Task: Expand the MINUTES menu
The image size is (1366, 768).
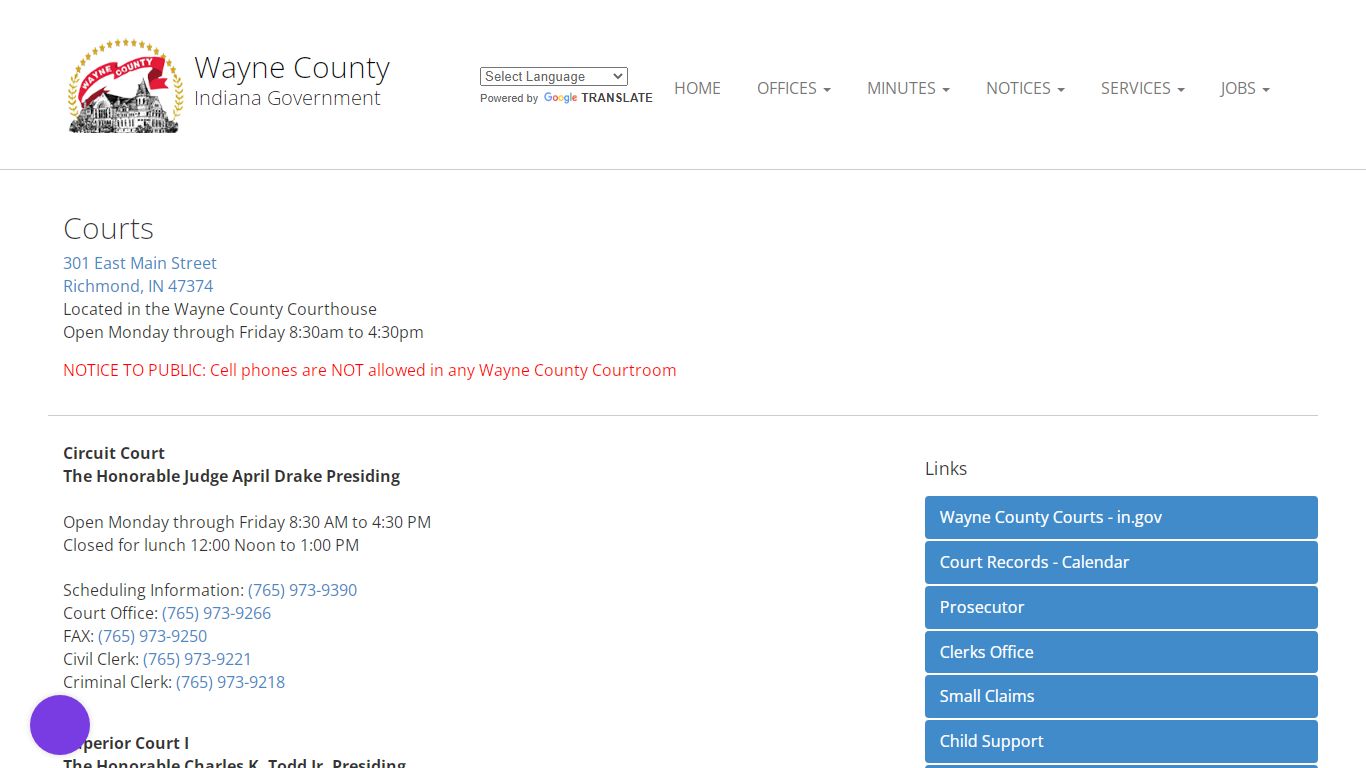Action: (908, 88)
